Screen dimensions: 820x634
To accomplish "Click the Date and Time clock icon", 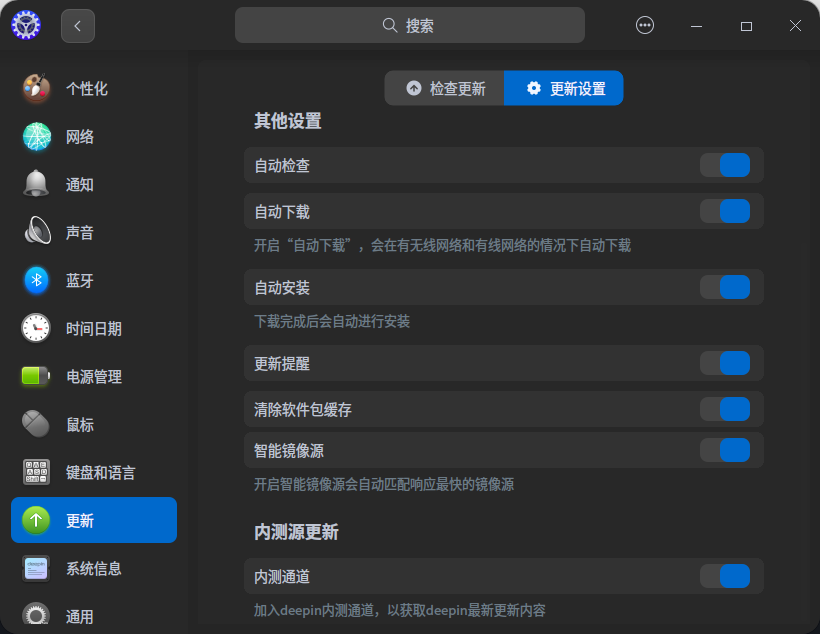I will click(36, 329).
